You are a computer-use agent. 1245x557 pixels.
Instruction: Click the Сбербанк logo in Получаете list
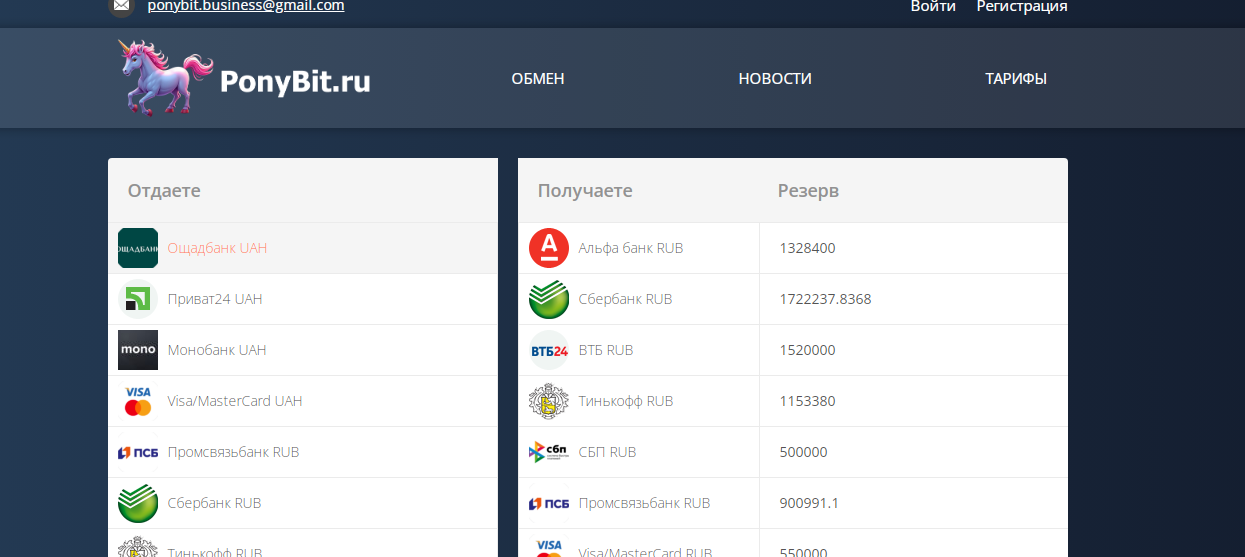[x=549, y=299]
